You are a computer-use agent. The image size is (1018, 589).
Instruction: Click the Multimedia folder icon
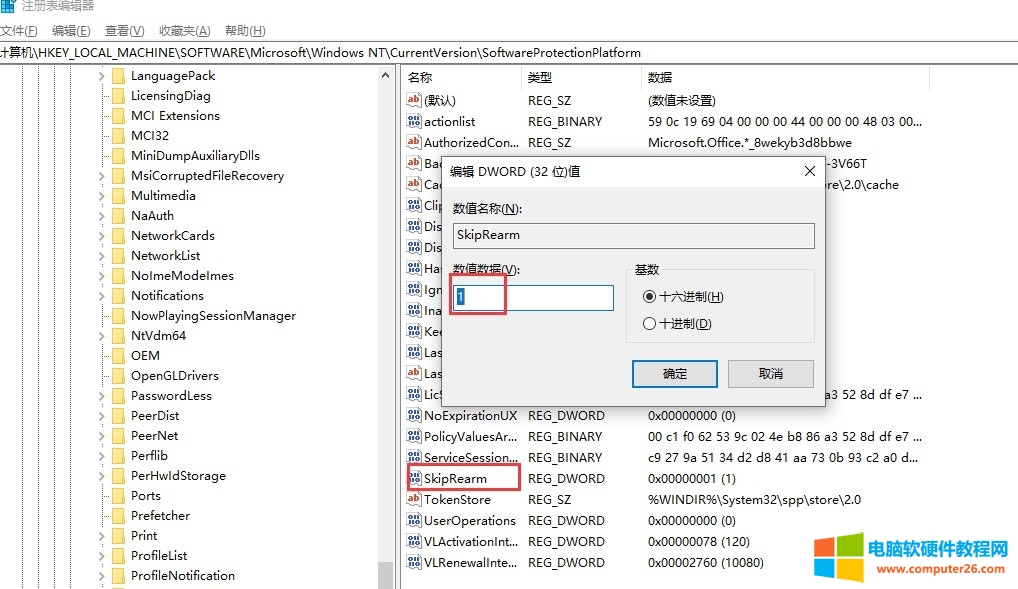pyautogui.click(x=118, y=196)
